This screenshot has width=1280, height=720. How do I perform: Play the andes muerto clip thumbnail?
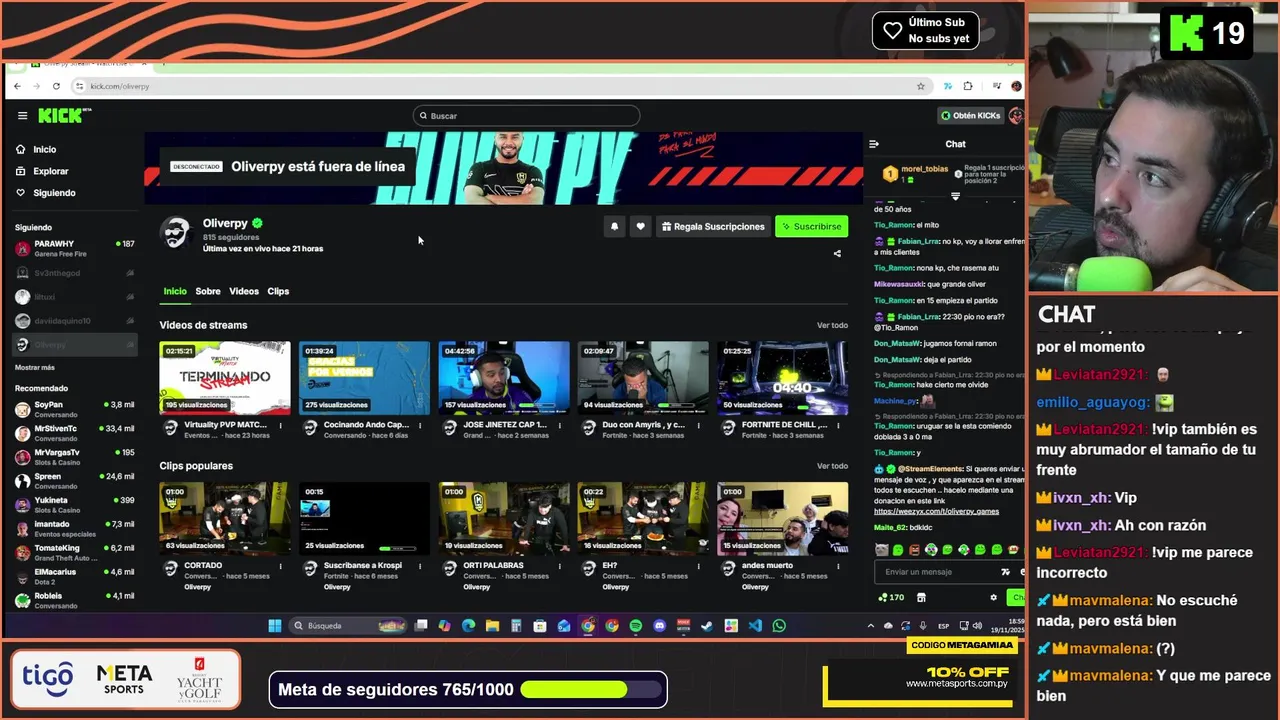[x=782, y=519]
